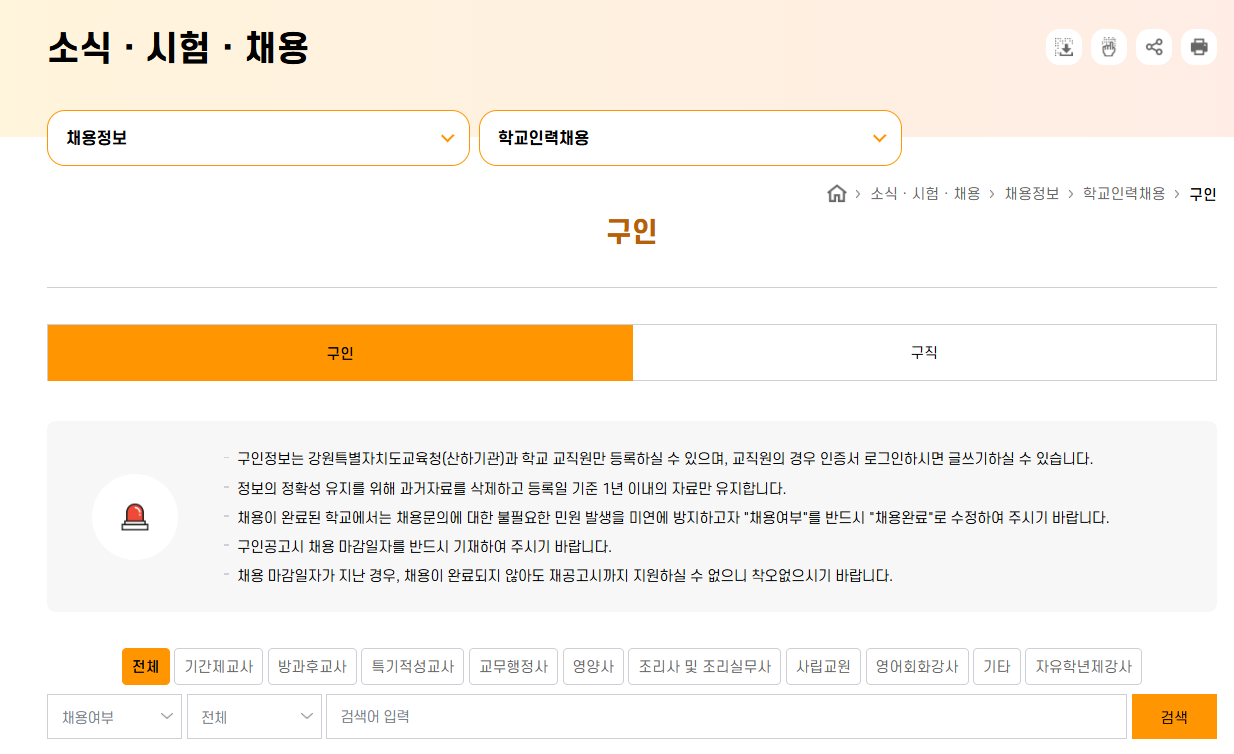Open the 학교인력채용 dropdown

692,138
